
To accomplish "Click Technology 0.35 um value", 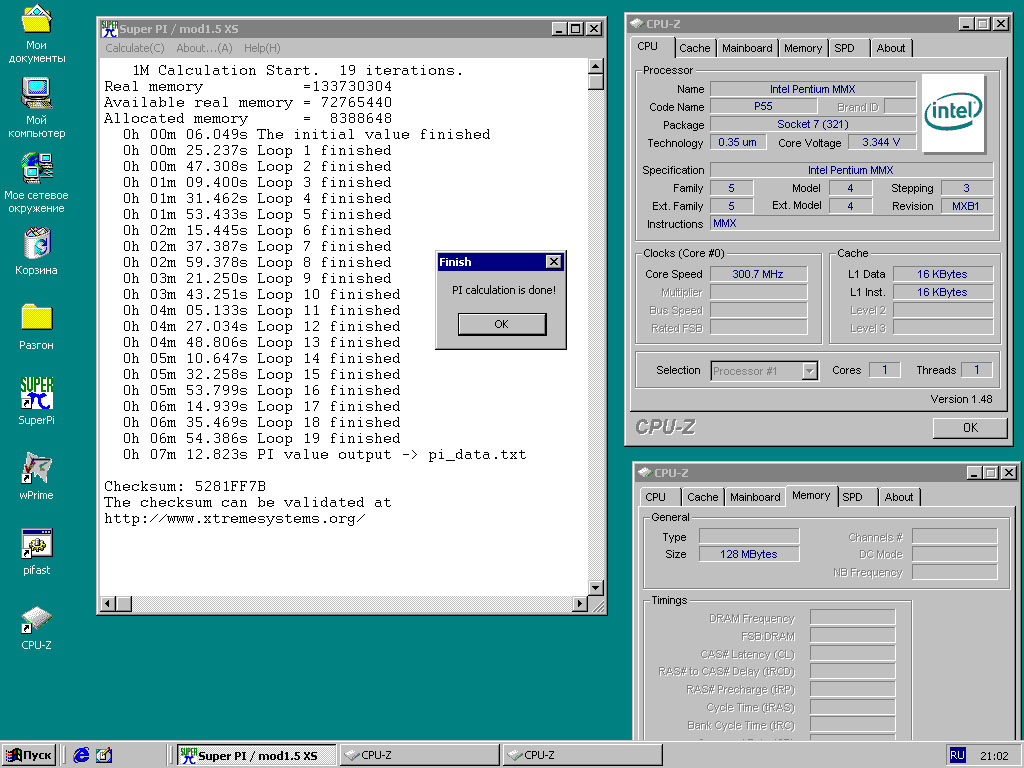I will tap(737, 142).
